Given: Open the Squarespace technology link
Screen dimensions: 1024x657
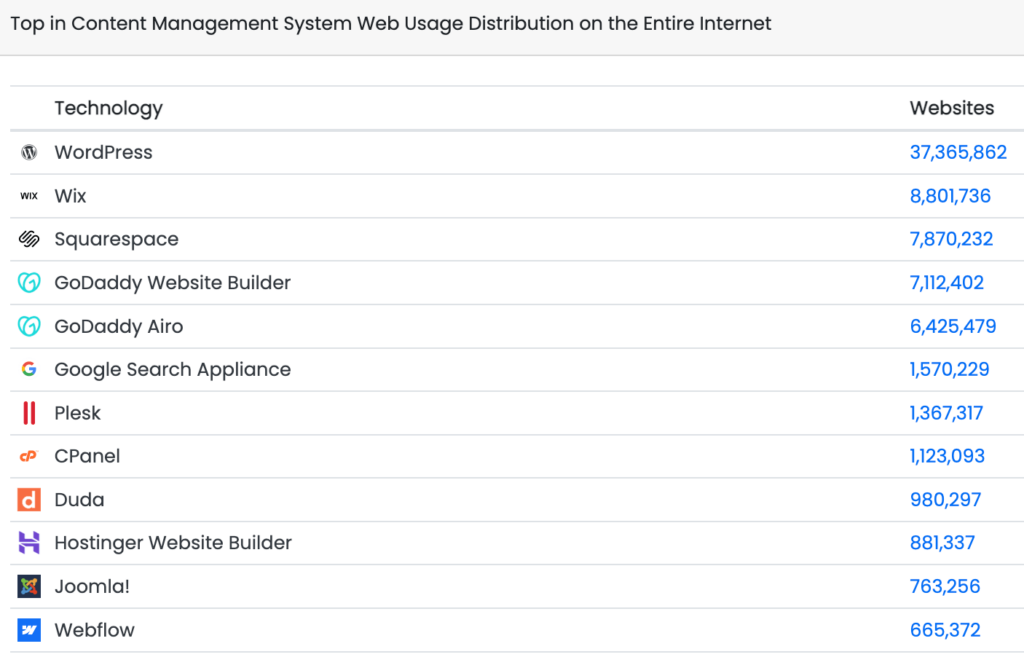Looking at the screenshot, I should (x=116, y=240).
